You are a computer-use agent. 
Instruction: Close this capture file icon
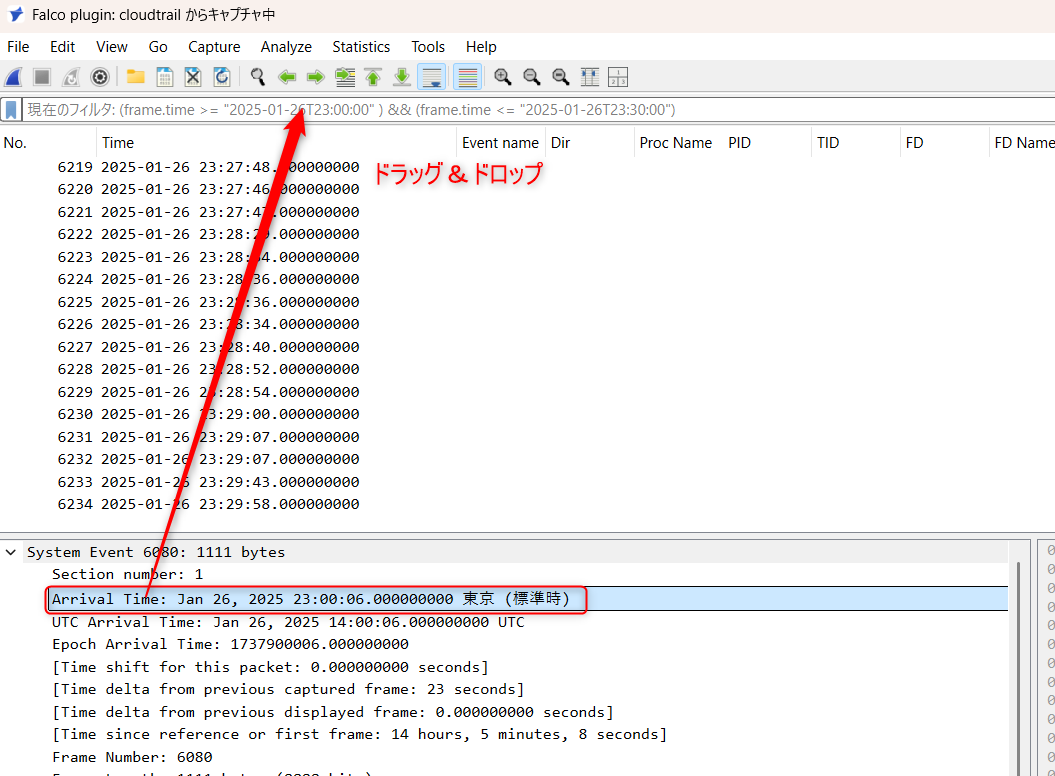tap(193, 77)
